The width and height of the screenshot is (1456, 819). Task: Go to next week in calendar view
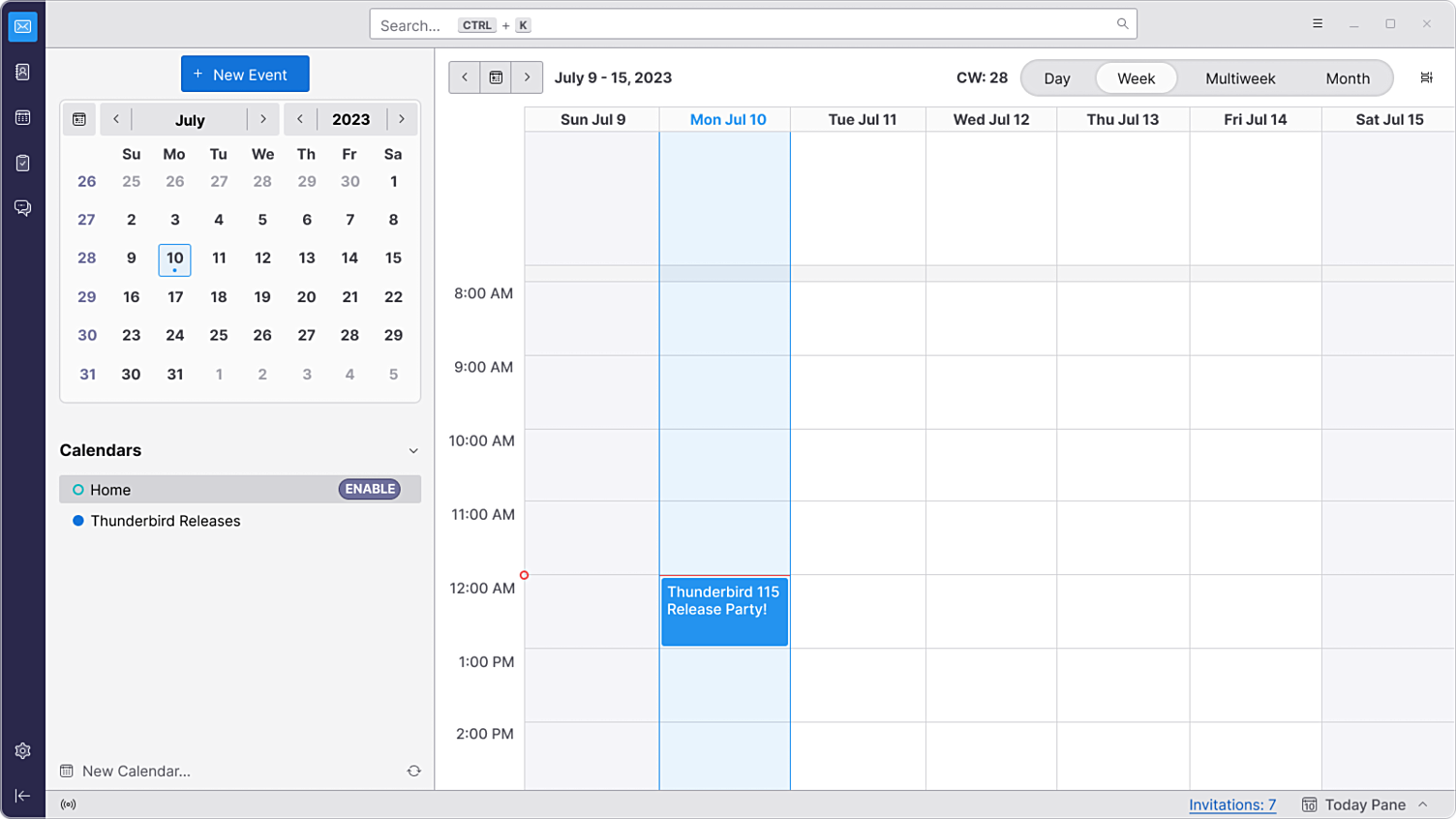point(527,77)
